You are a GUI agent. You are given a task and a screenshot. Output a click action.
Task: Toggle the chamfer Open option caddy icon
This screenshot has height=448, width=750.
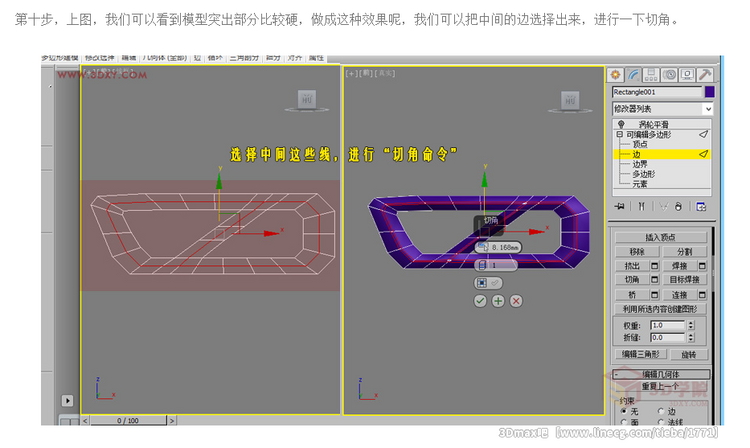[x=488, y=283]
